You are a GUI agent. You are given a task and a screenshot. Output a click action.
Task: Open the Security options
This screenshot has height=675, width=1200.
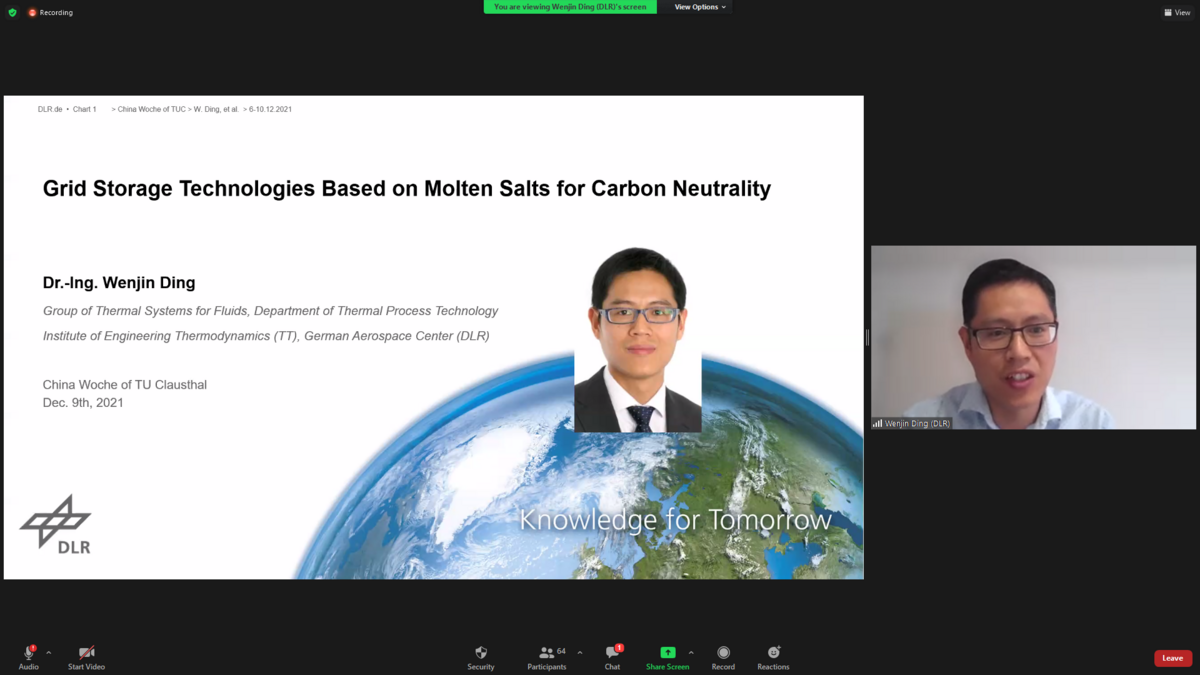click(481, 658)
